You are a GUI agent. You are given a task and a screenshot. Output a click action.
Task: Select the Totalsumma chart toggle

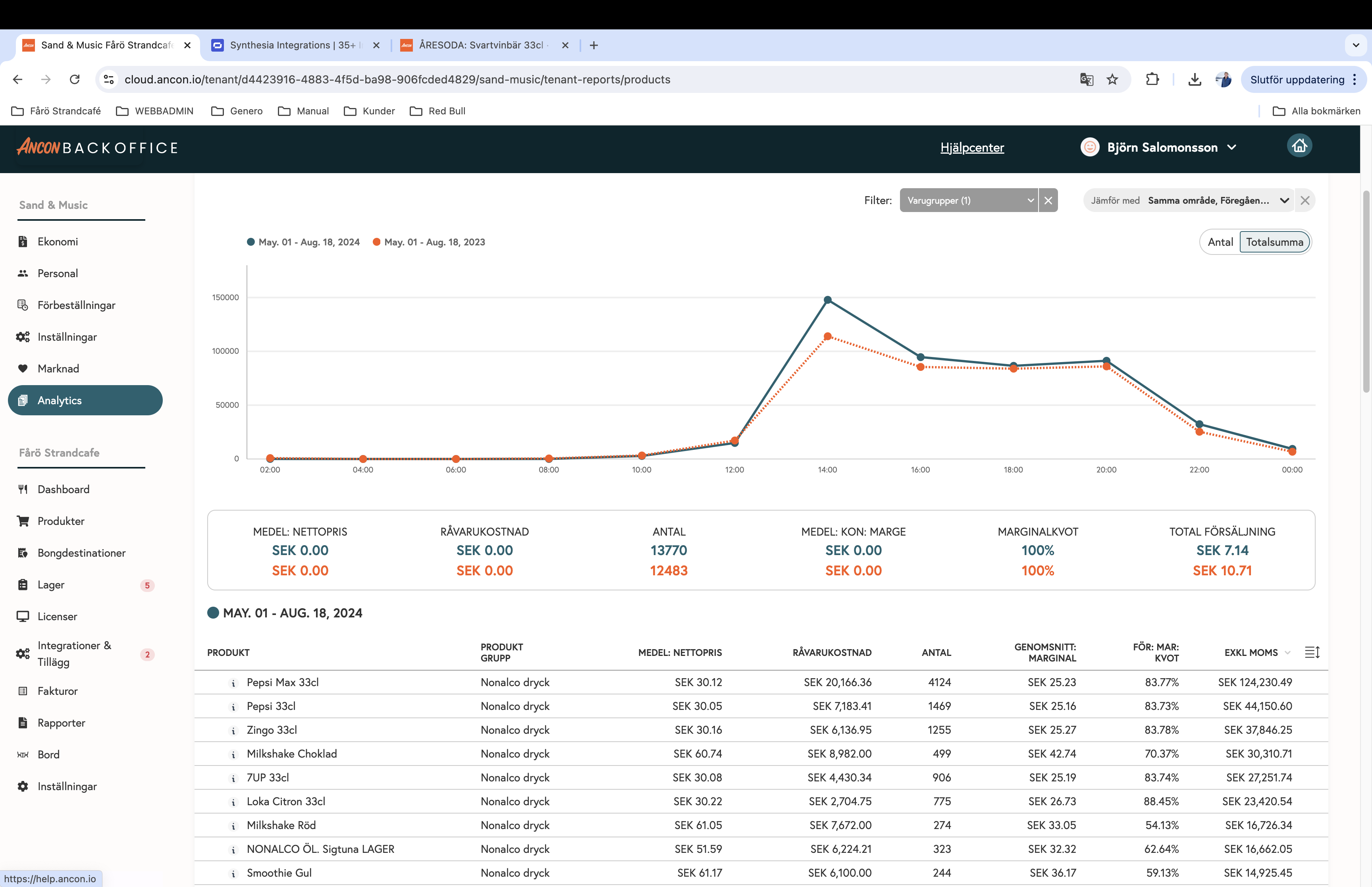point(1274,242)
